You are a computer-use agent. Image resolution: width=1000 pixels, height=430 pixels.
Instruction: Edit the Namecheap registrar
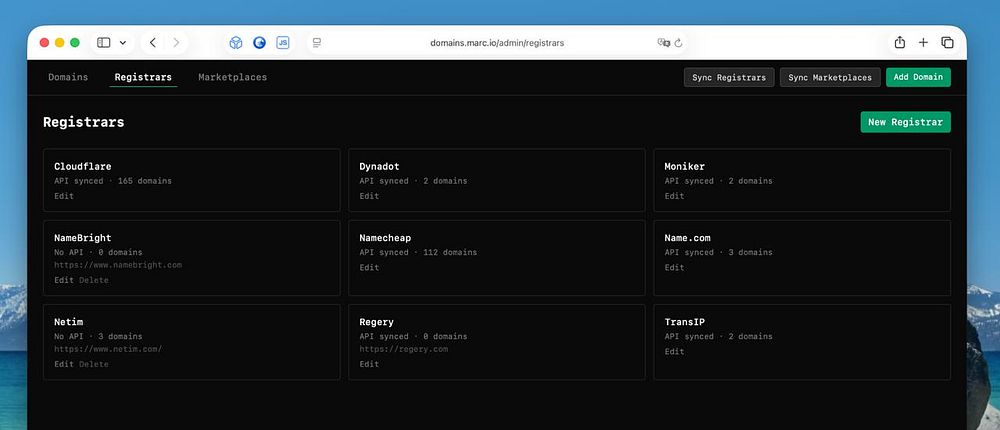click(369, 267)
